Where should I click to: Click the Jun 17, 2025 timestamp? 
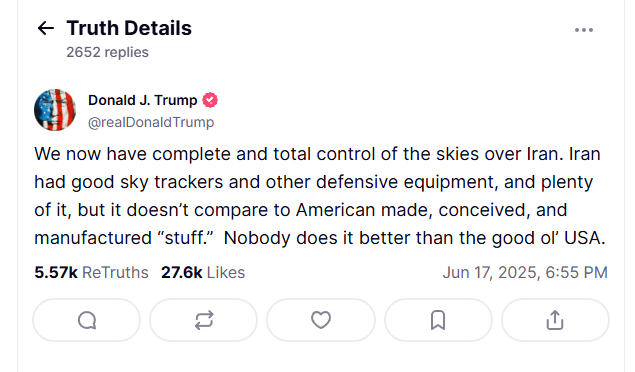(x=525, y=272)
